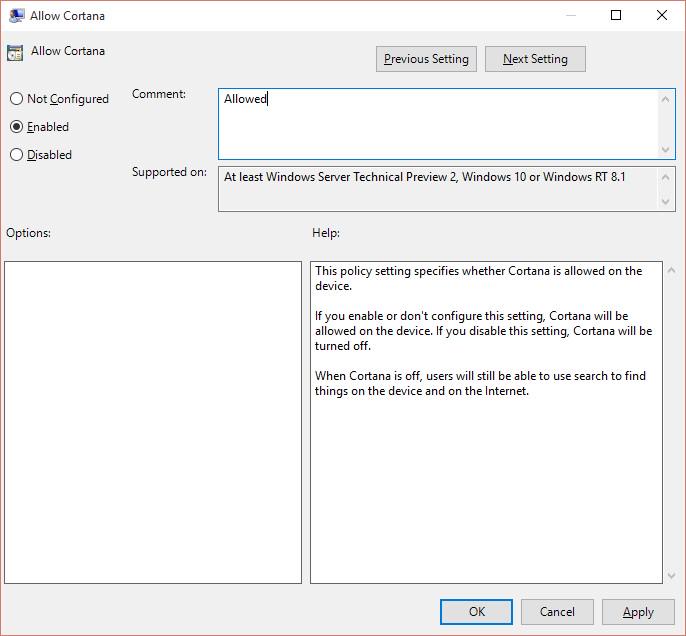
Task: Close the Allow Cortana dialog
Action: [662, 15]
